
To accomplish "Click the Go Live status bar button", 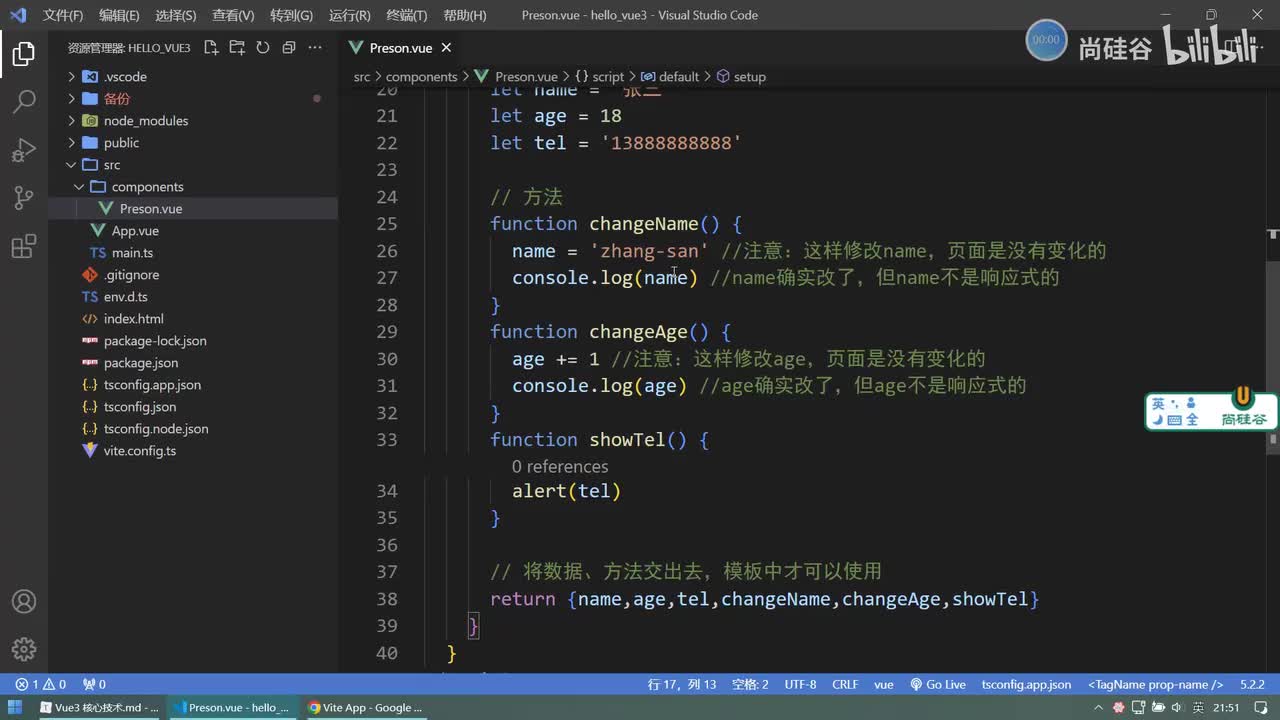I will click(938, 685).
